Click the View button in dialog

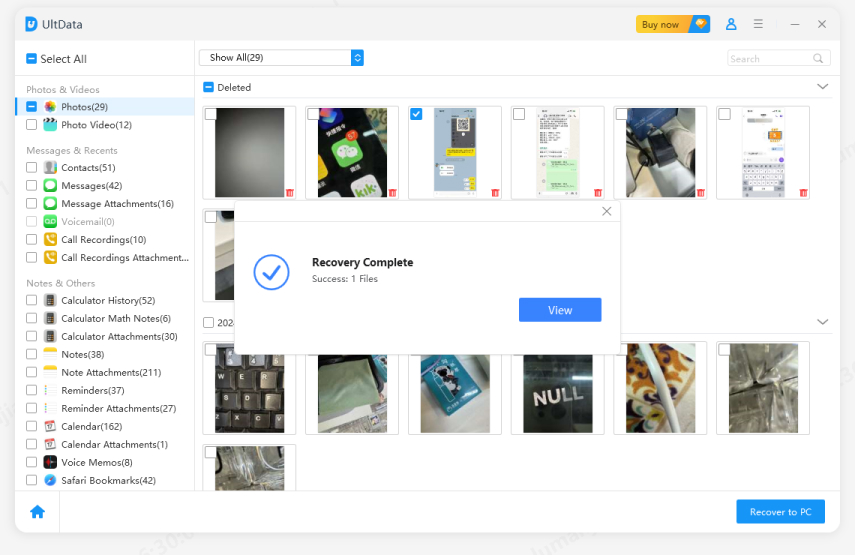(x=560, y=310)
